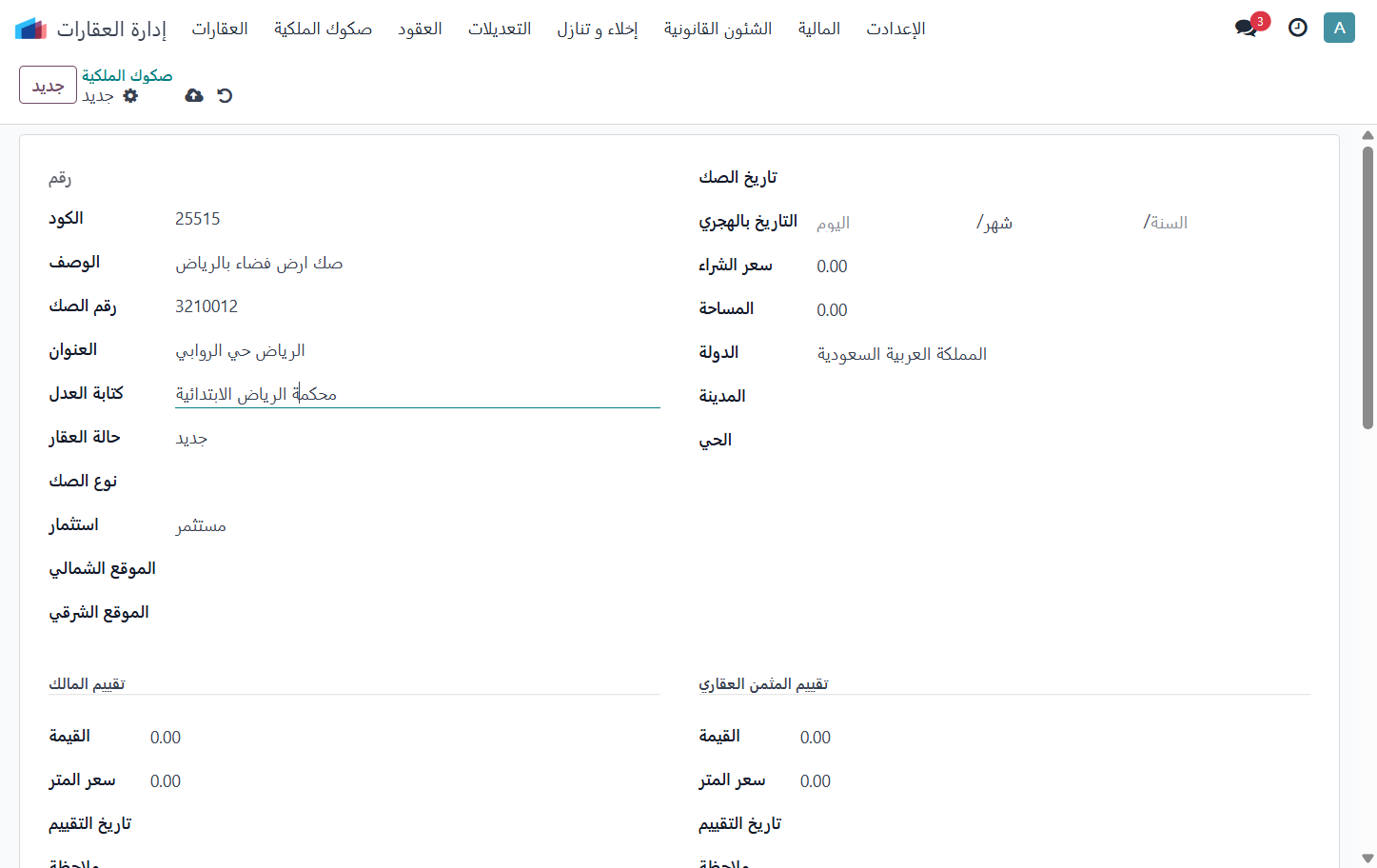
Task: Click the شهر Hijri month field
Action: pyautogui.click(x=1060, y=223)
